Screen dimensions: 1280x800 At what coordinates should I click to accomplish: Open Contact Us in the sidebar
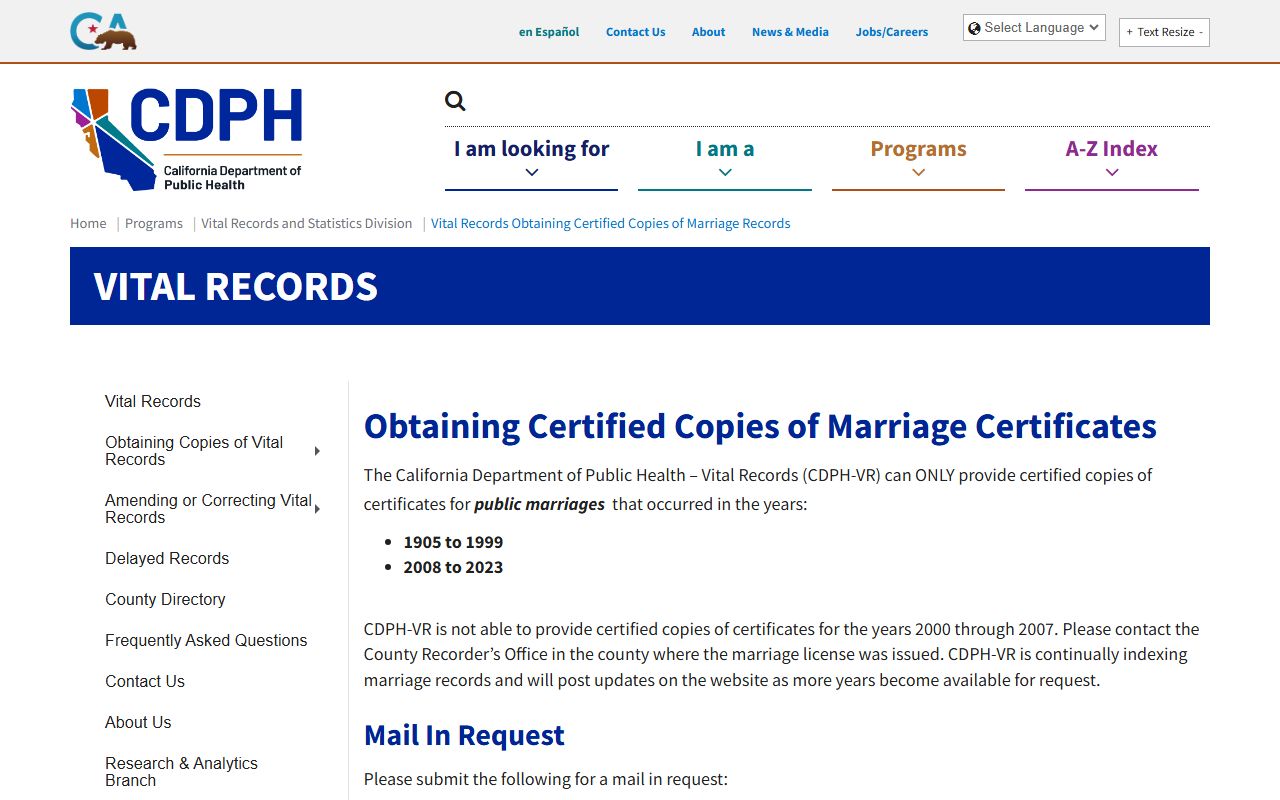145,681
